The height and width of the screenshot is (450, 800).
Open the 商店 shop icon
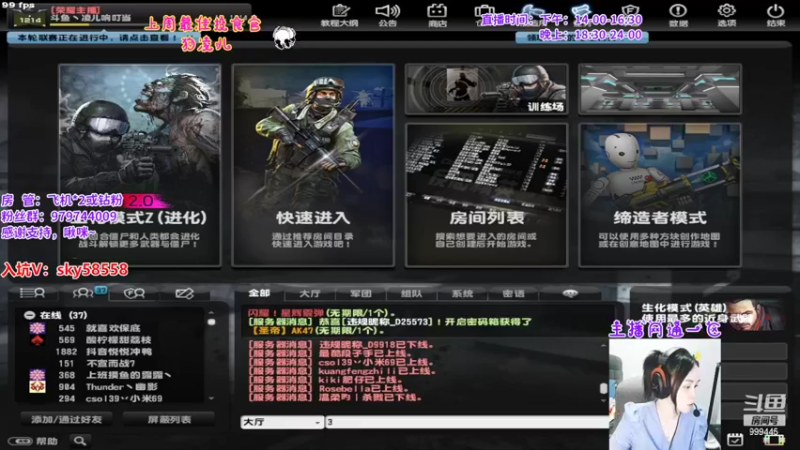pos(437,15)
